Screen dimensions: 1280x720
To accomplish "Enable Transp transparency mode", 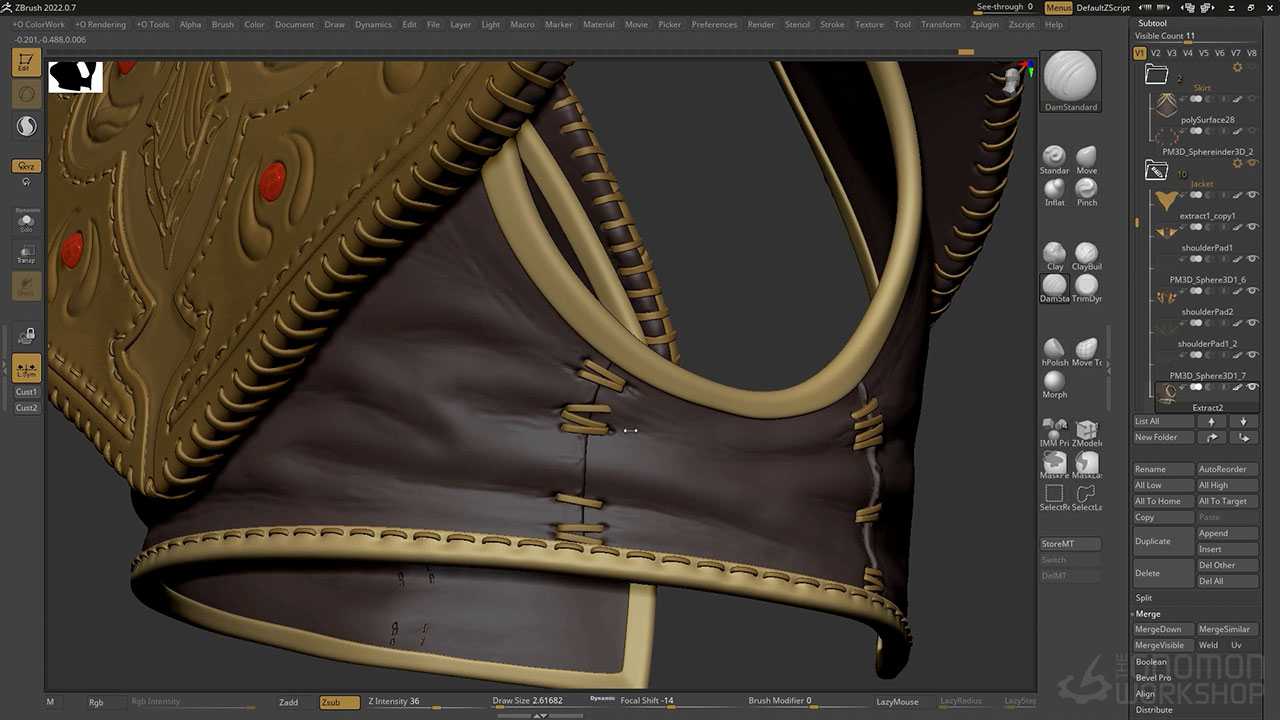I will 26,254.
